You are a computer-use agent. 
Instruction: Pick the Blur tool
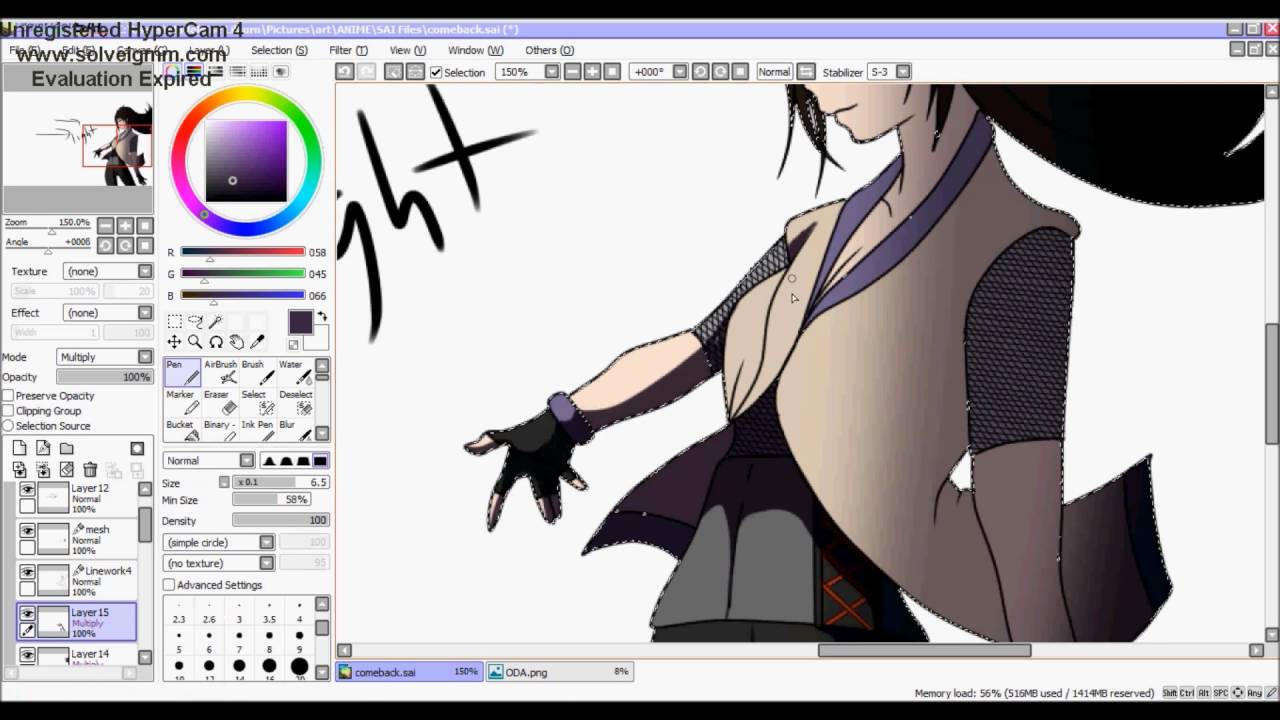294,431
